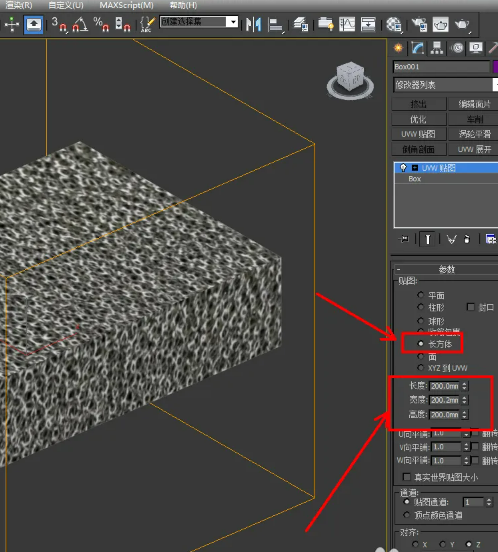Screen dimensions: 498x552
Task: Switch to the Modify panel tab
Action: tap(418, 48)
